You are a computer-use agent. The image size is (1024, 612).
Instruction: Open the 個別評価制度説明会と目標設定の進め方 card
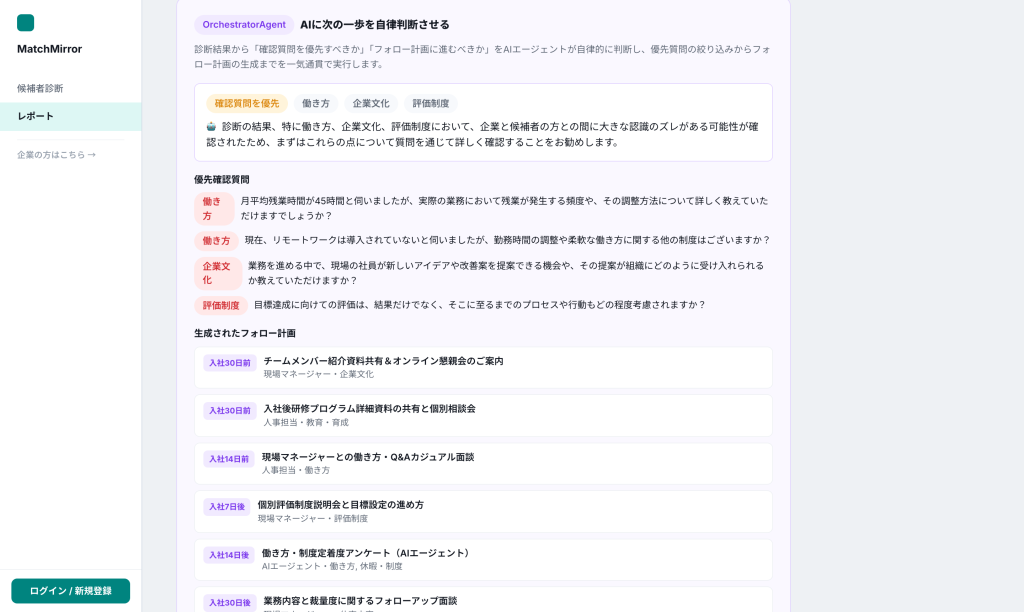(483, 511)
